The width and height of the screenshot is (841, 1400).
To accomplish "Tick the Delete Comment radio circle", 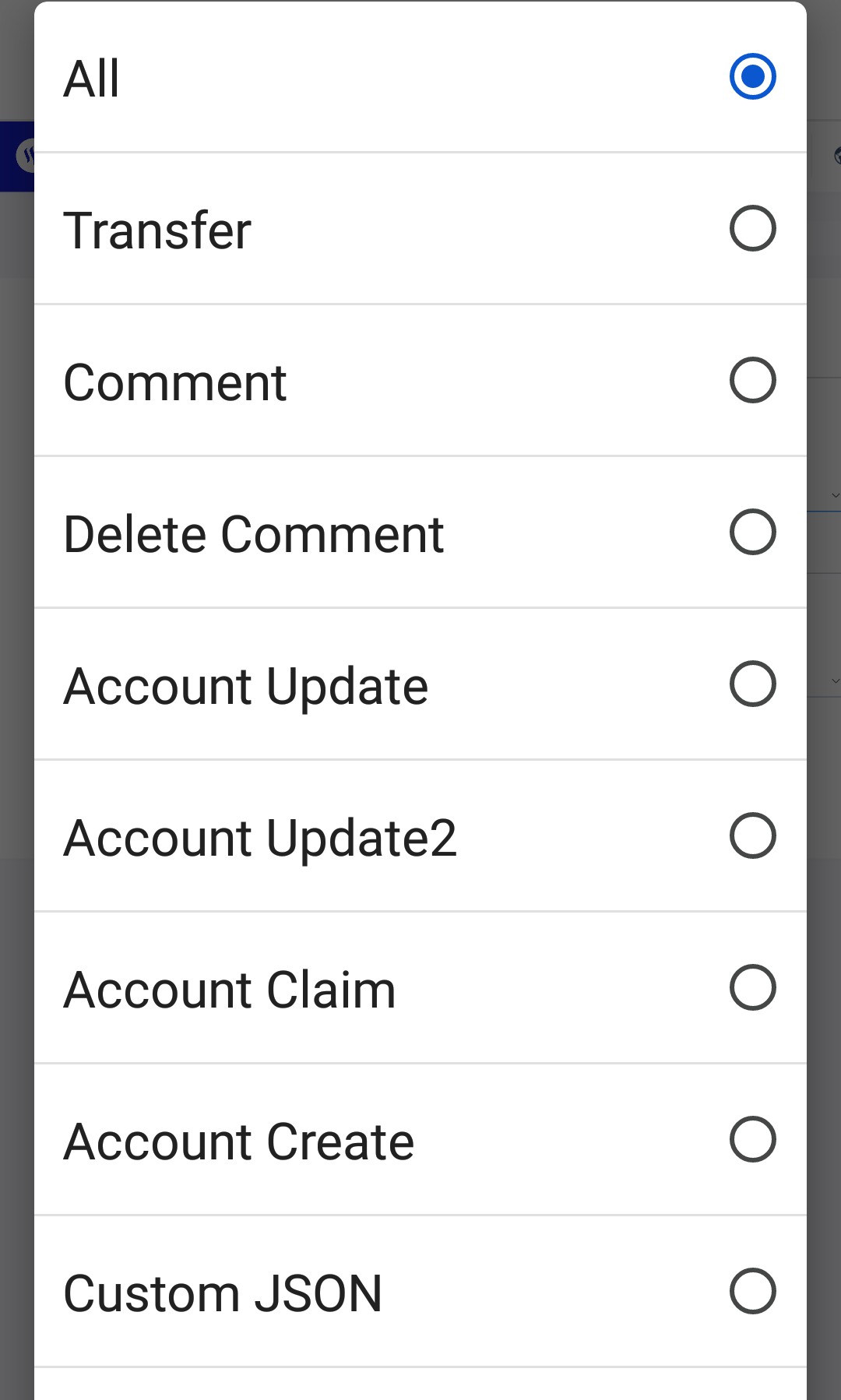I will tap(752, 532).
